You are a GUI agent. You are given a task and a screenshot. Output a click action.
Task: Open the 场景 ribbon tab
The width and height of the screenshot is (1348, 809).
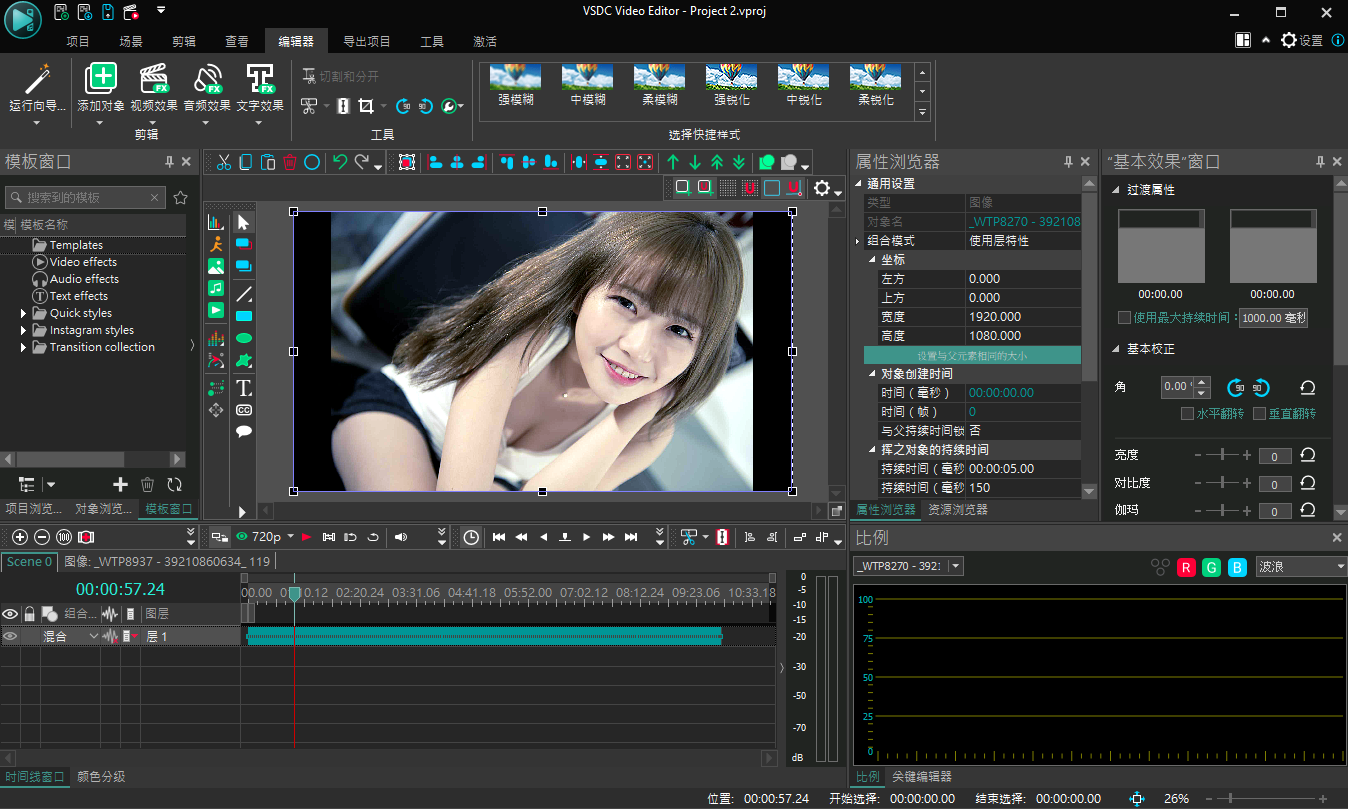click(131, 41)
